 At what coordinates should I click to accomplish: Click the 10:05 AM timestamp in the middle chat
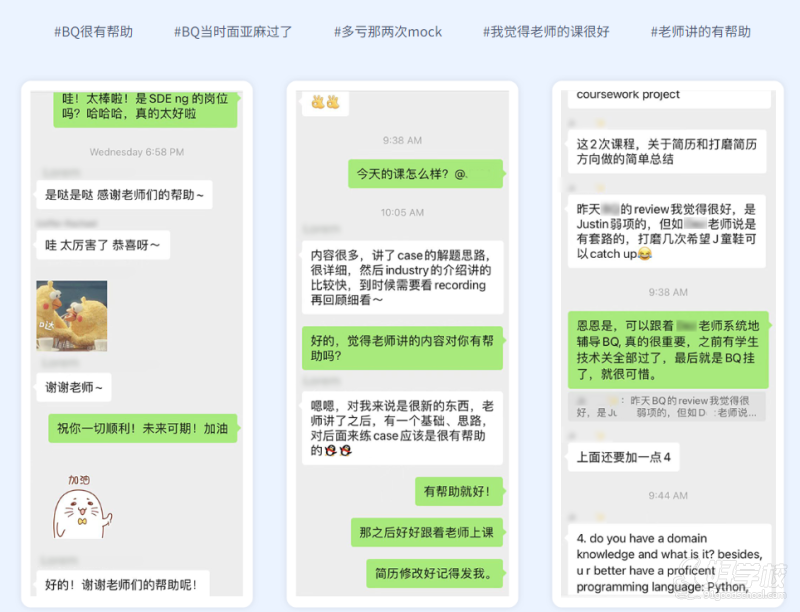402,212
